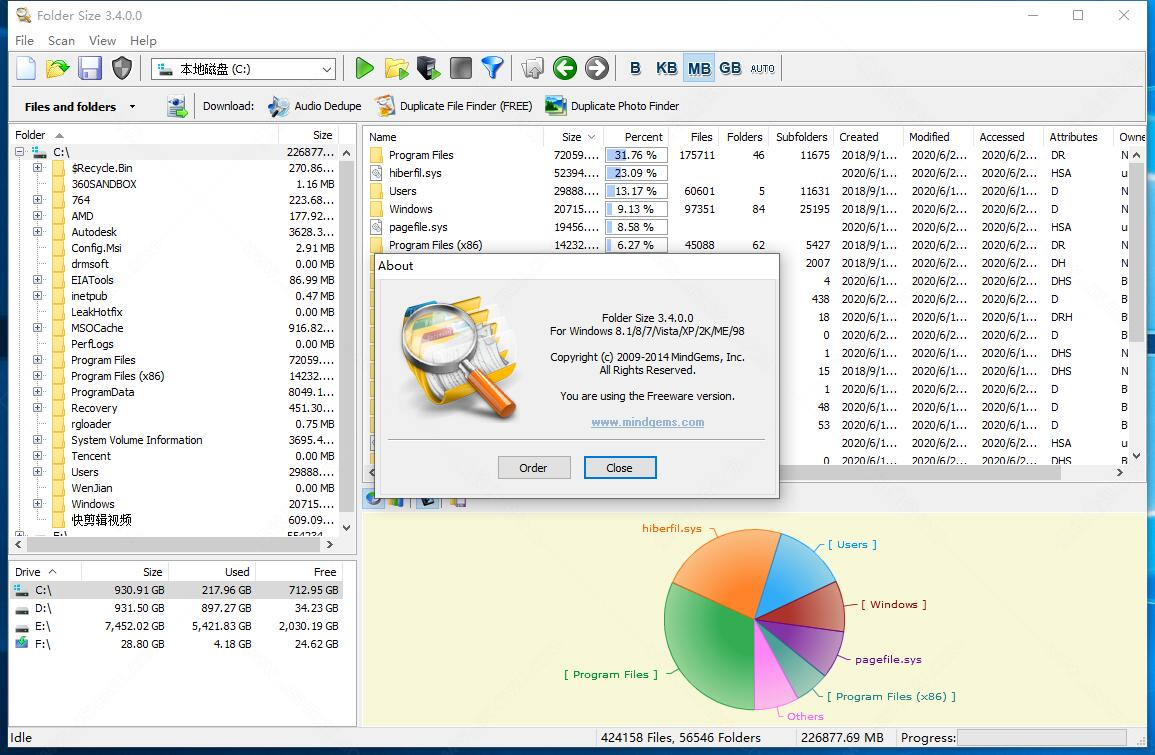Image resolution: width=1155 pixels, height=755 pixels.
Task: Sort drive list by Free column
Action: coord(298,572)
